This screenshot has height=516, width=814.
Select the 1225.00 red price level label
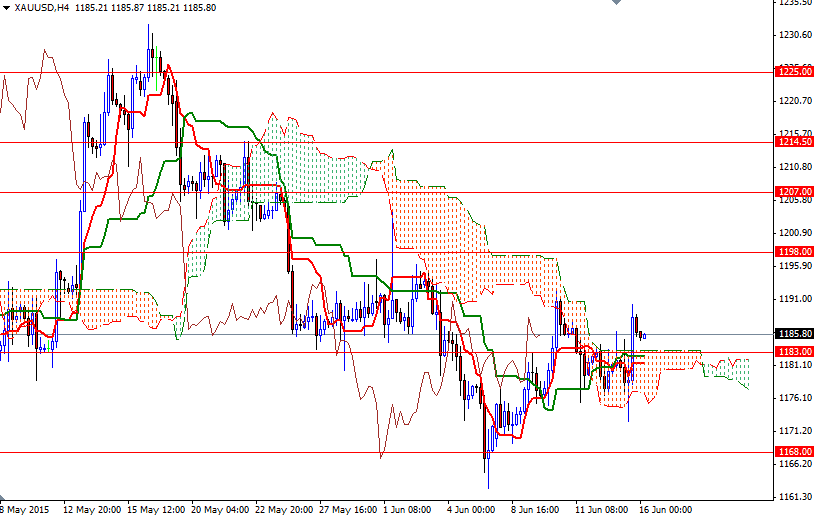coord(793,72)
